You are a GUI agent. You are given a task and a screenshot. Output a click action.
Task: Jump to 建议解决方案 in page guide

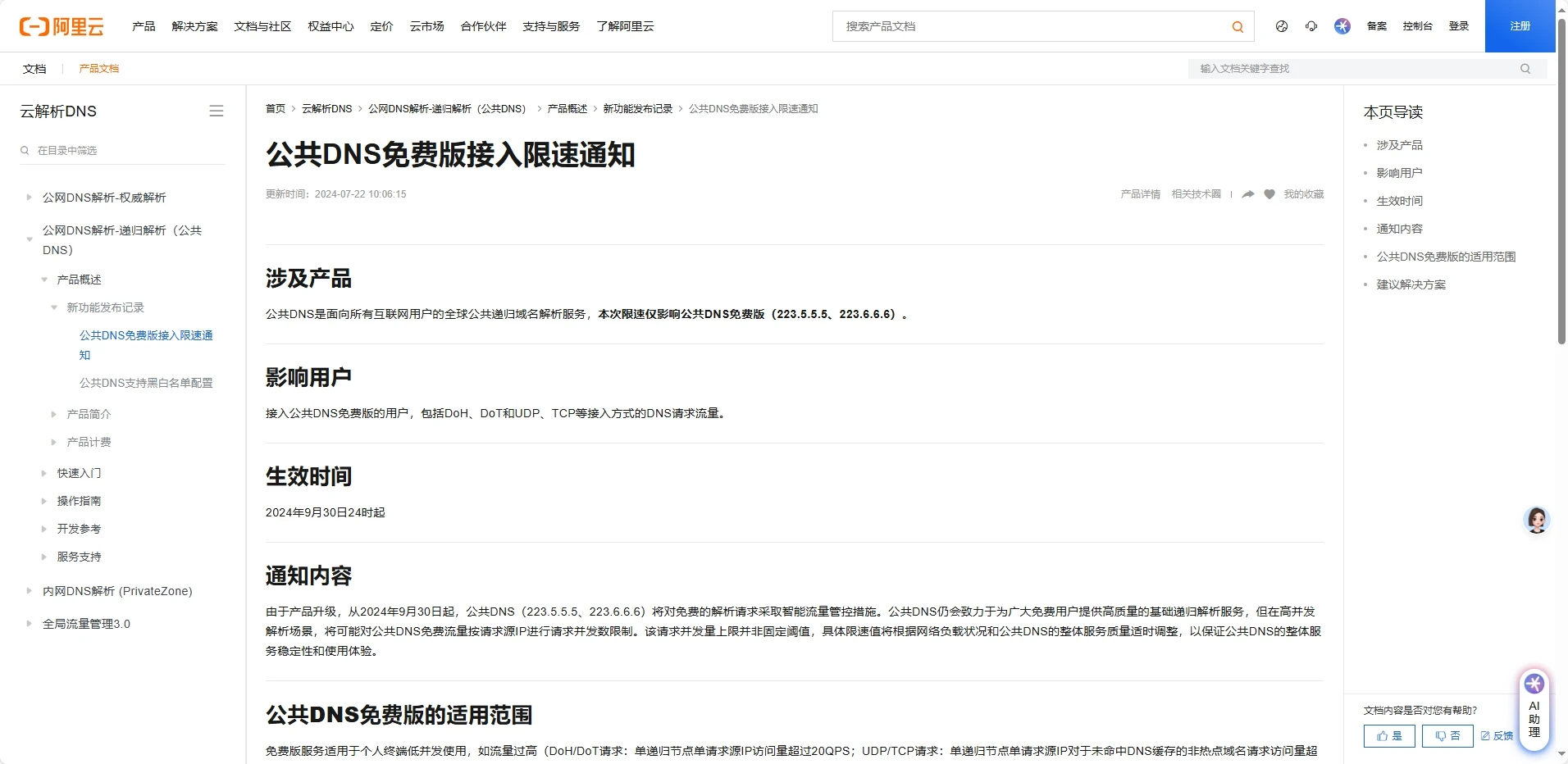[x=1411, y=284]
